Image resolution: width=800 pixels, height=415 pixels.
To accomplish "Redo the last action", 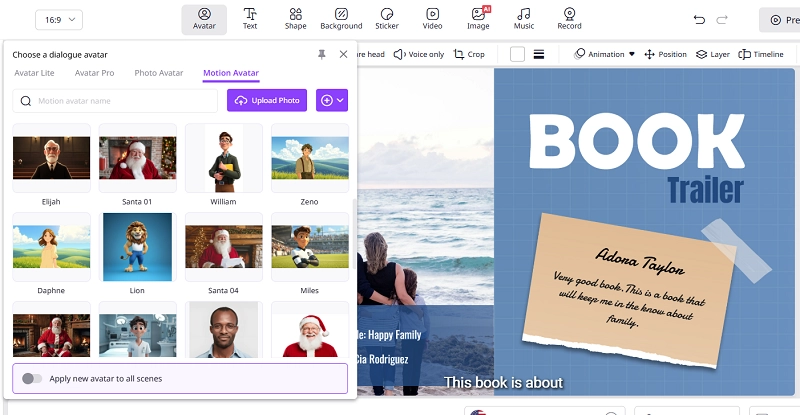I will click(721, 20).
